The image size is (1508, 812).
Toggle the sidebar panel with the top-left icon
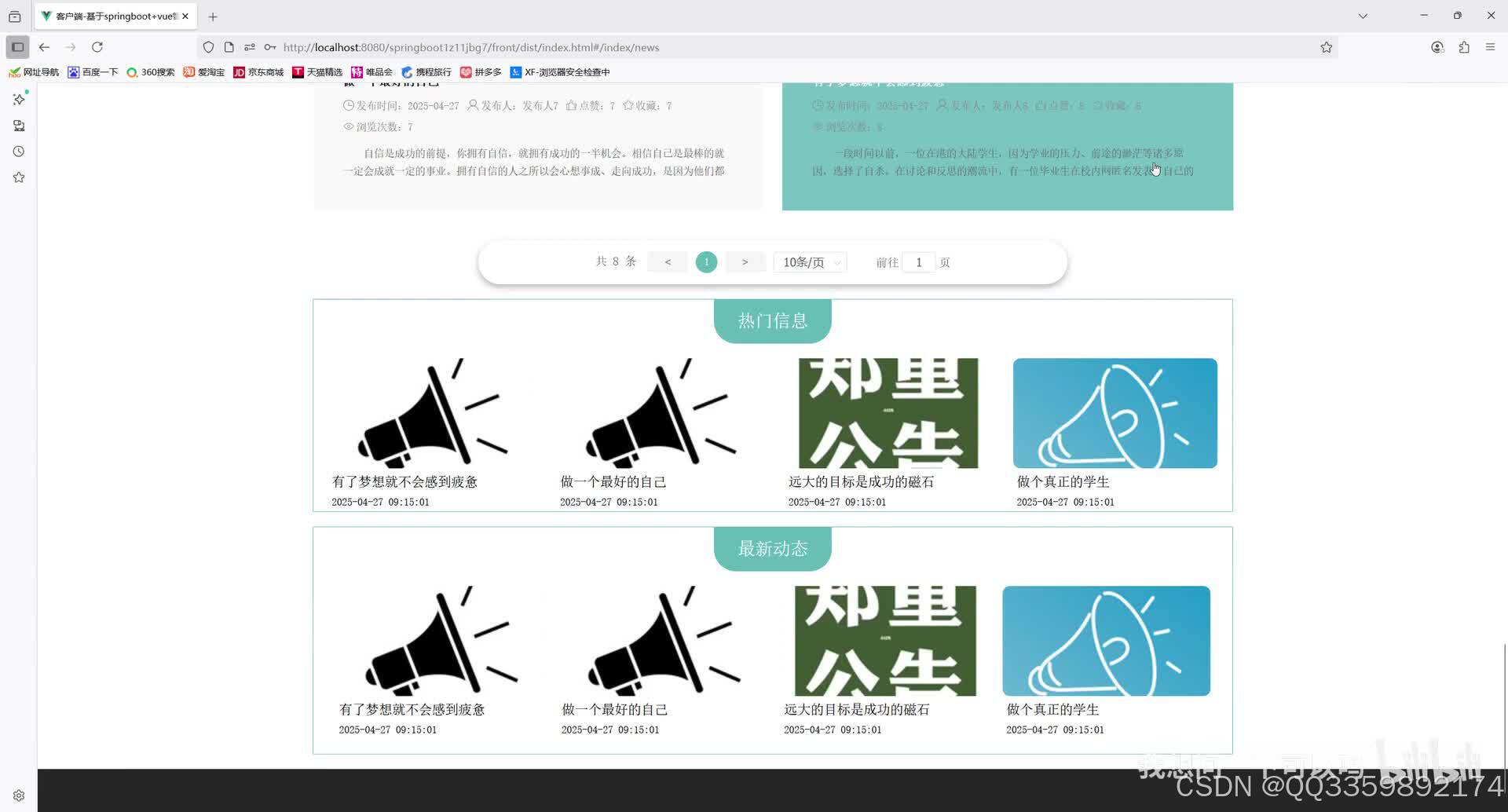[16, 47]
